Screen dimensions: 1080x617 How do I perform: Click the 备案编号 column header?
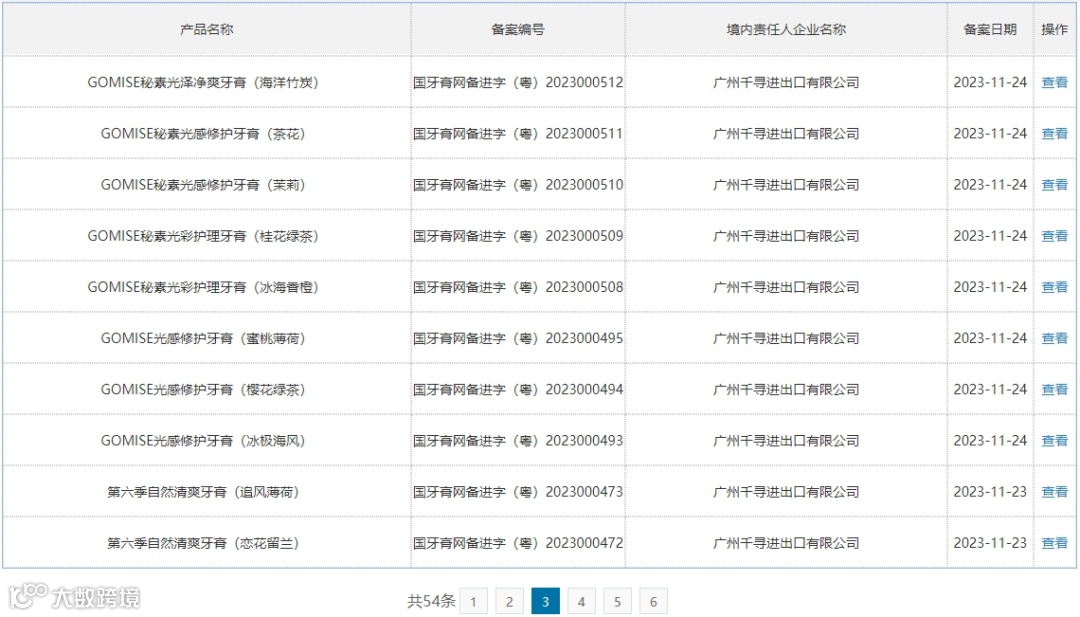(517, 30)
